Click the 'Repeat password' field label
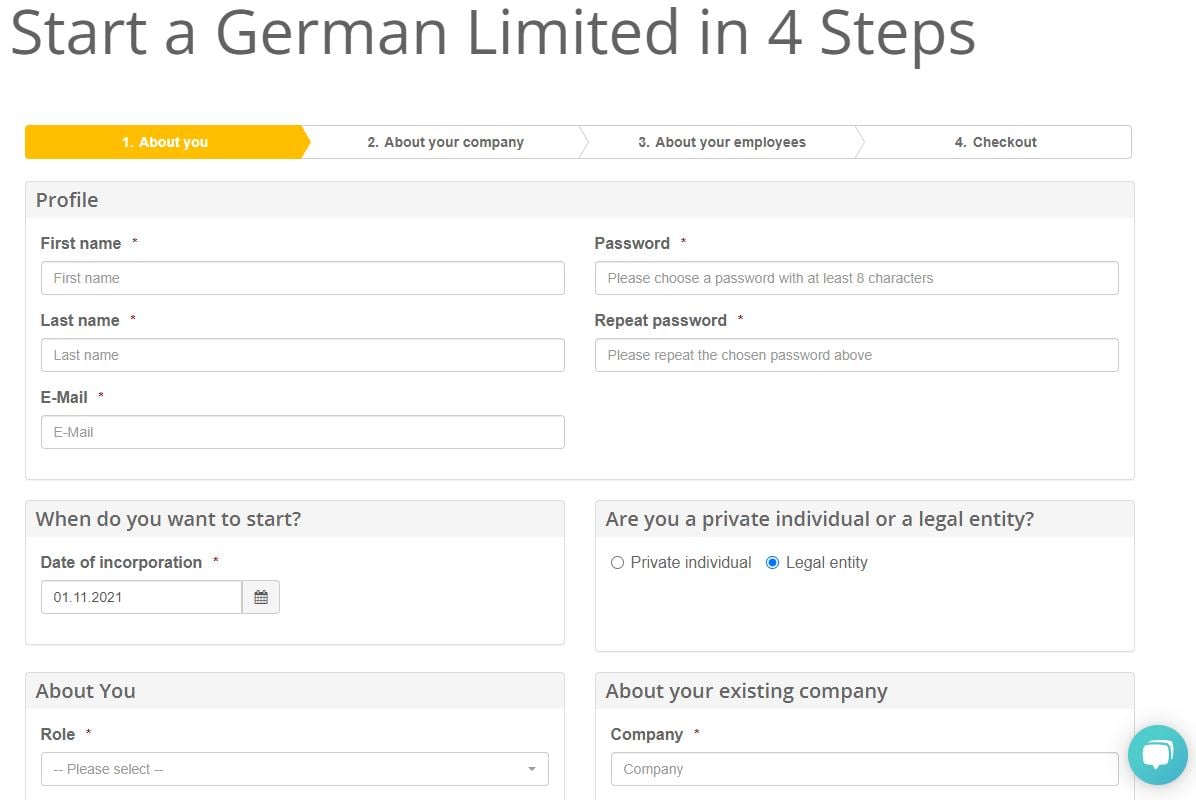 [x=661, y=320]
